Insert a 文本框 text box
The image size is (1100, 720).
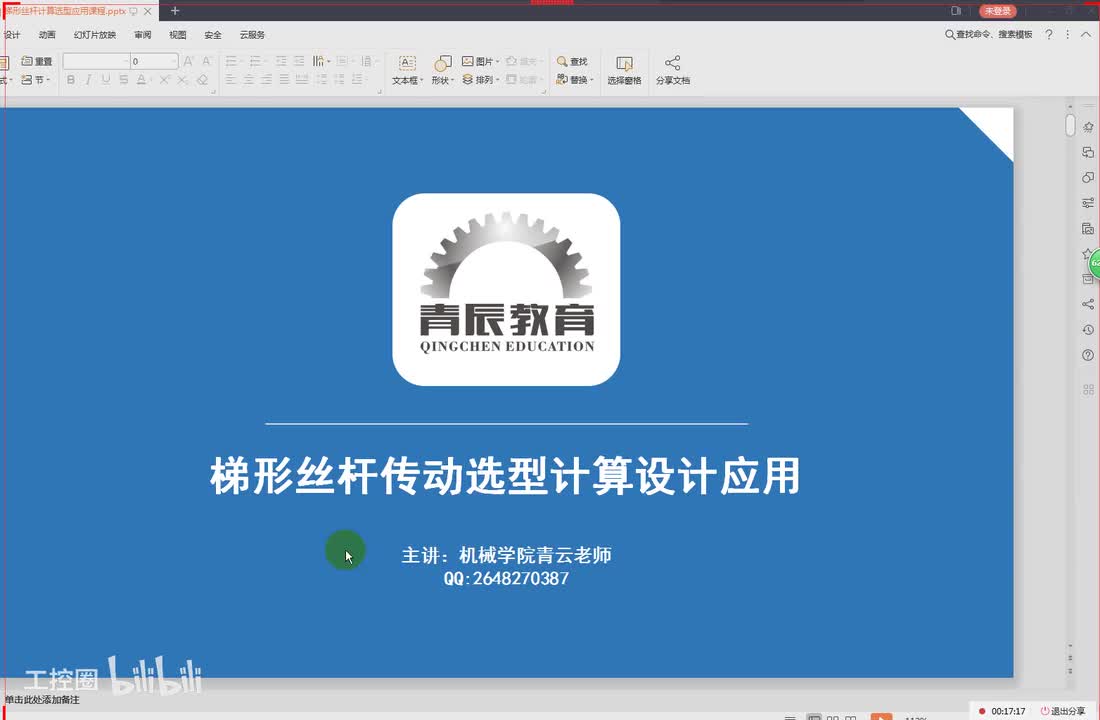point(407,70)
